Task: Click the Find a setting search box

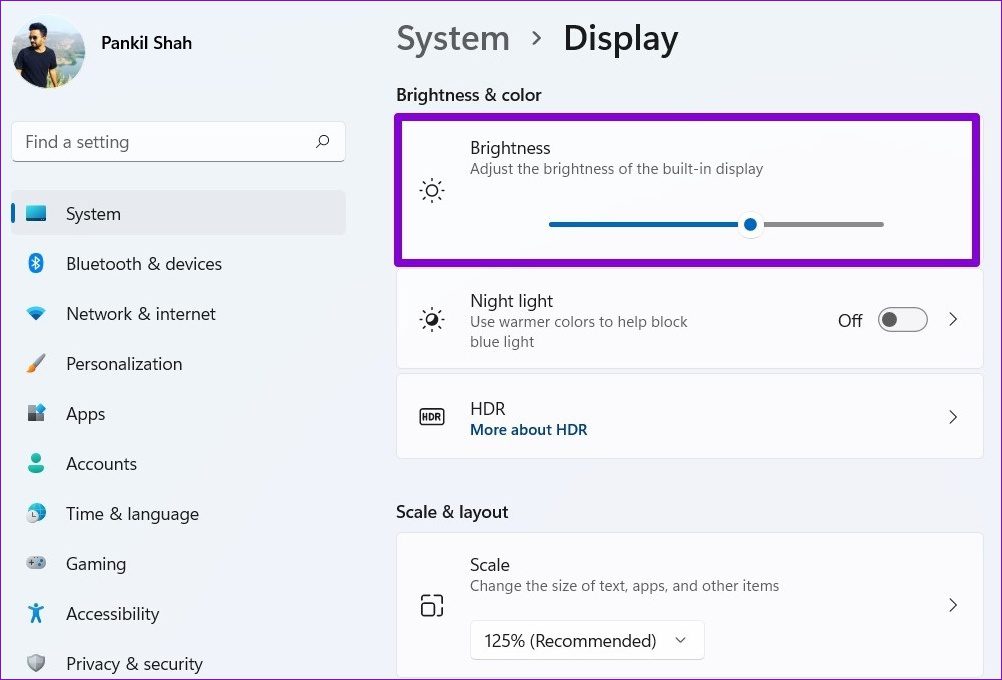Action: [165, 142]
